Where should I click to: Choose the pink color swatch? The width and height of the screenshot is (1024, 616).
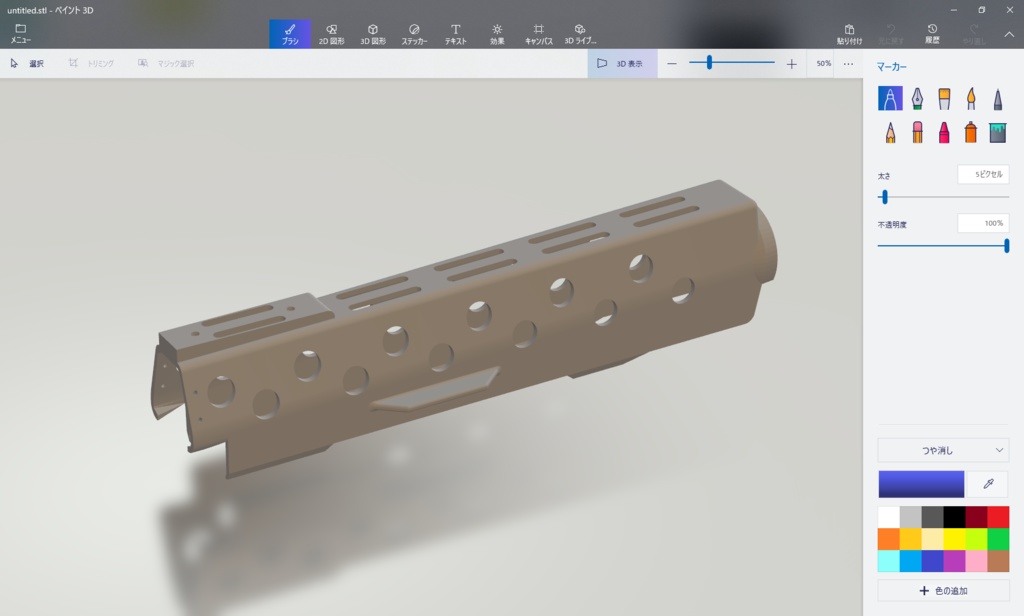976,561
